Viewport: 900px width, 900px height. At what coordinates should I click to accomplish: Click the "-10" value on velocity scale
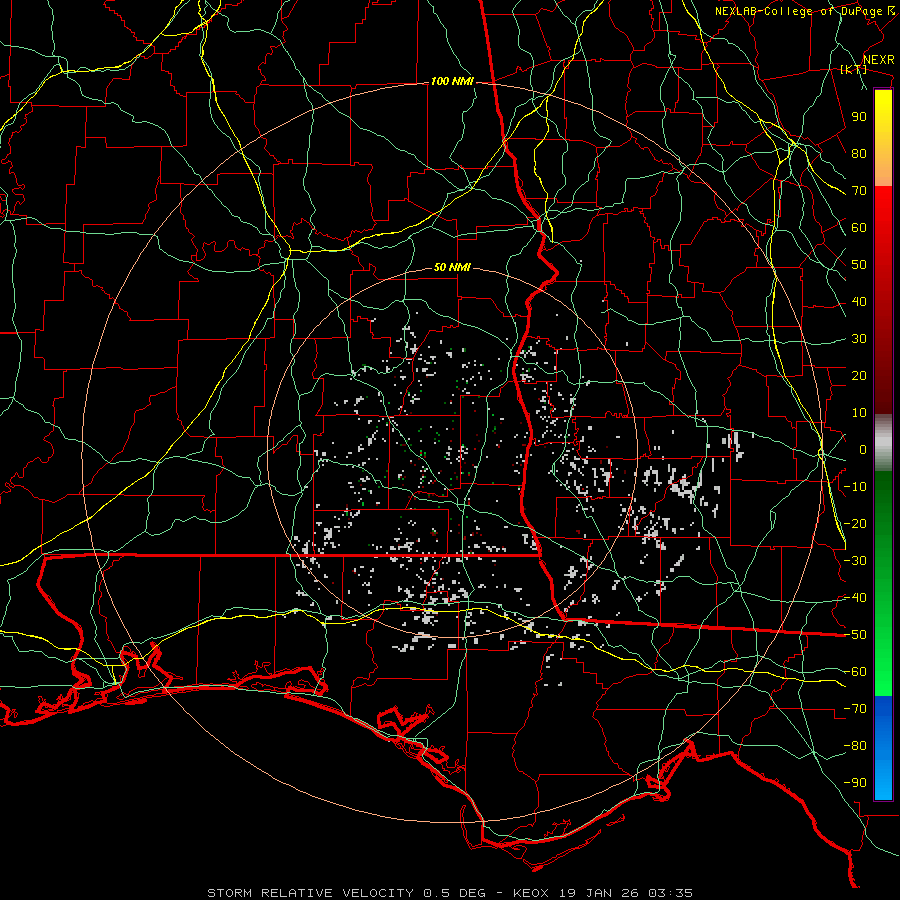(855, 487)
